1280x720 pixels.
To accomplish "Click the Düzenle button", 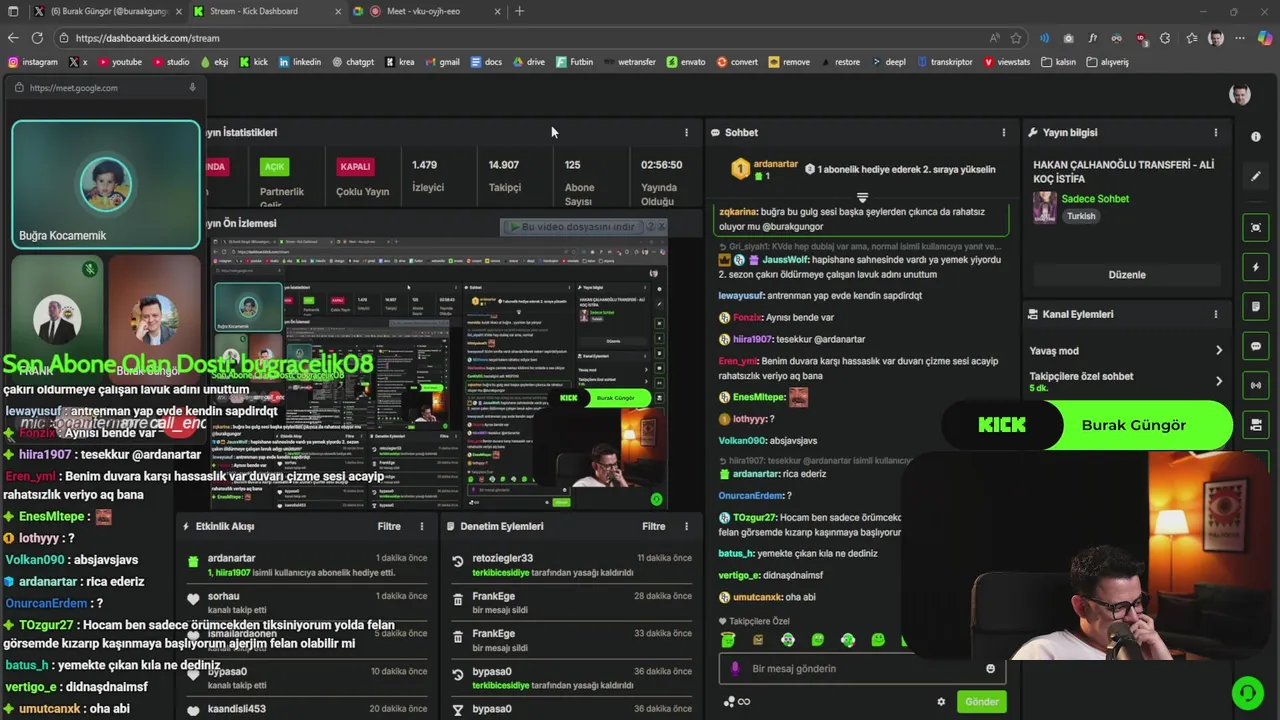I will [1127, 275].
